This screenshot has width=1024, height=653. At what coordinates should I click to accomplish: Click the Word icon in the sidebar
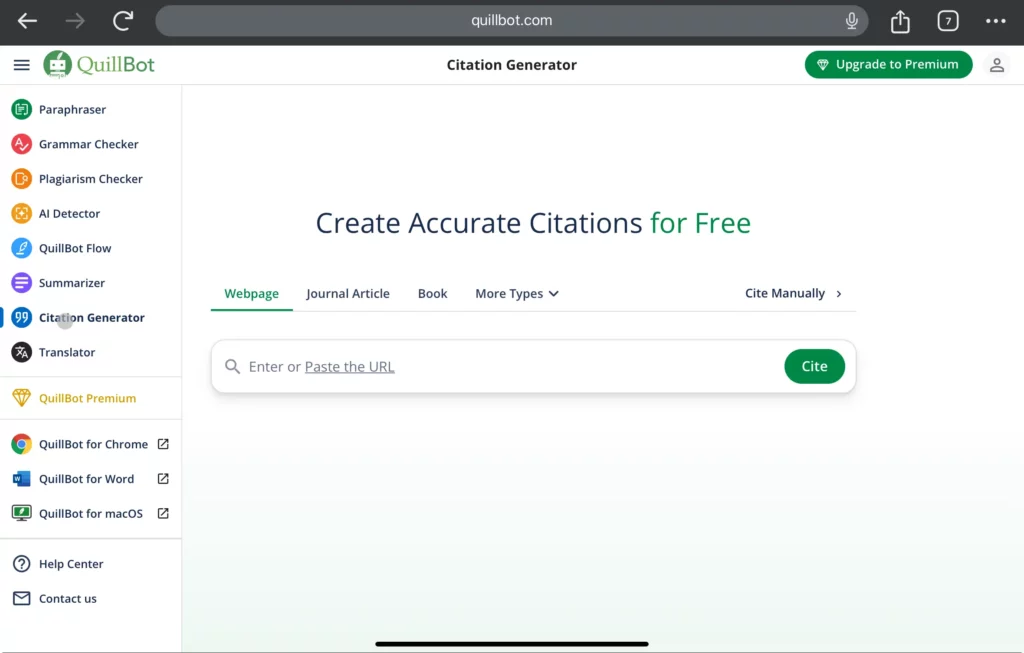click(22, 479)
